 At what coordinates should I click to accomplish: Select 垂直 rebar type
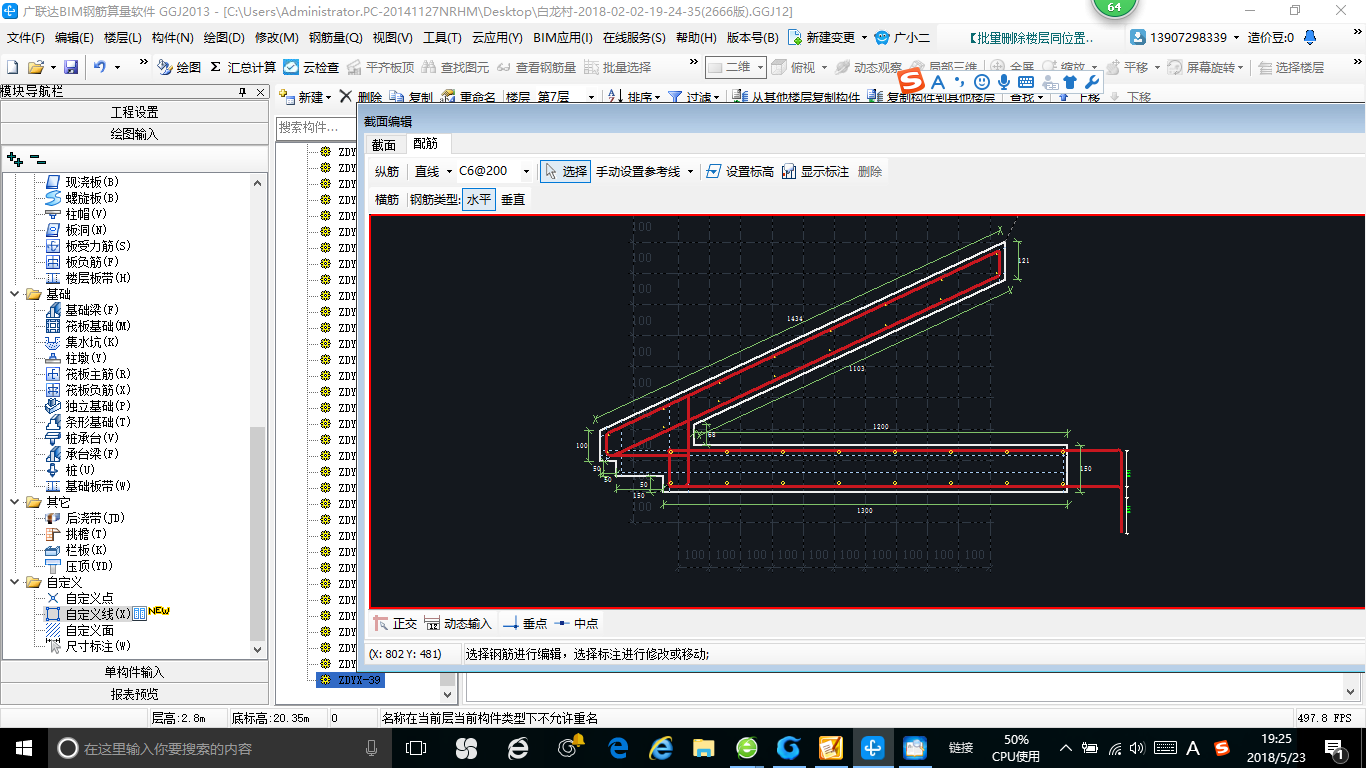[513, 199]
